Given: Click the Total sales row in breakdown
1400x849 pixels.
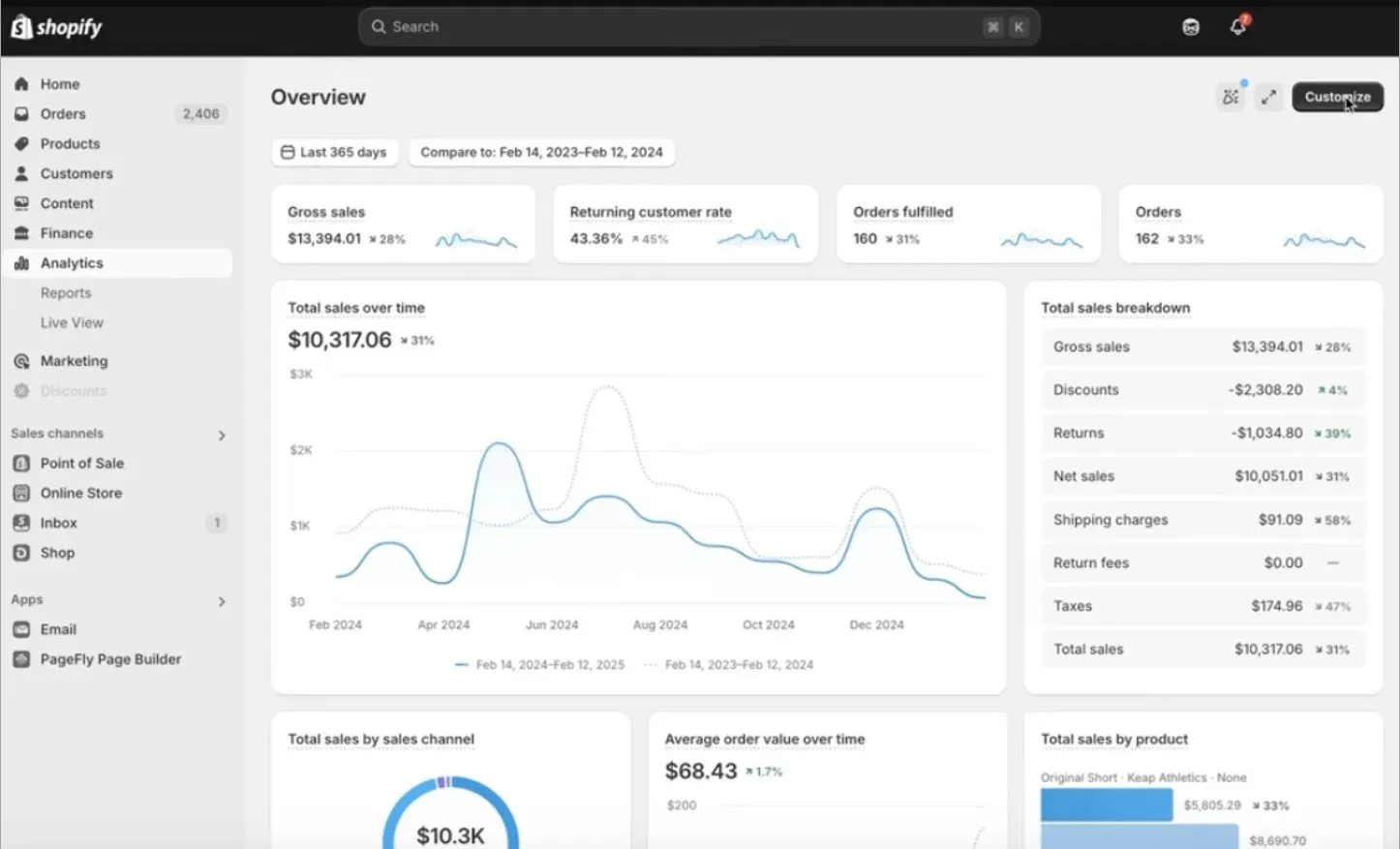Looking at the screenshot, I should coord(1202,650).
